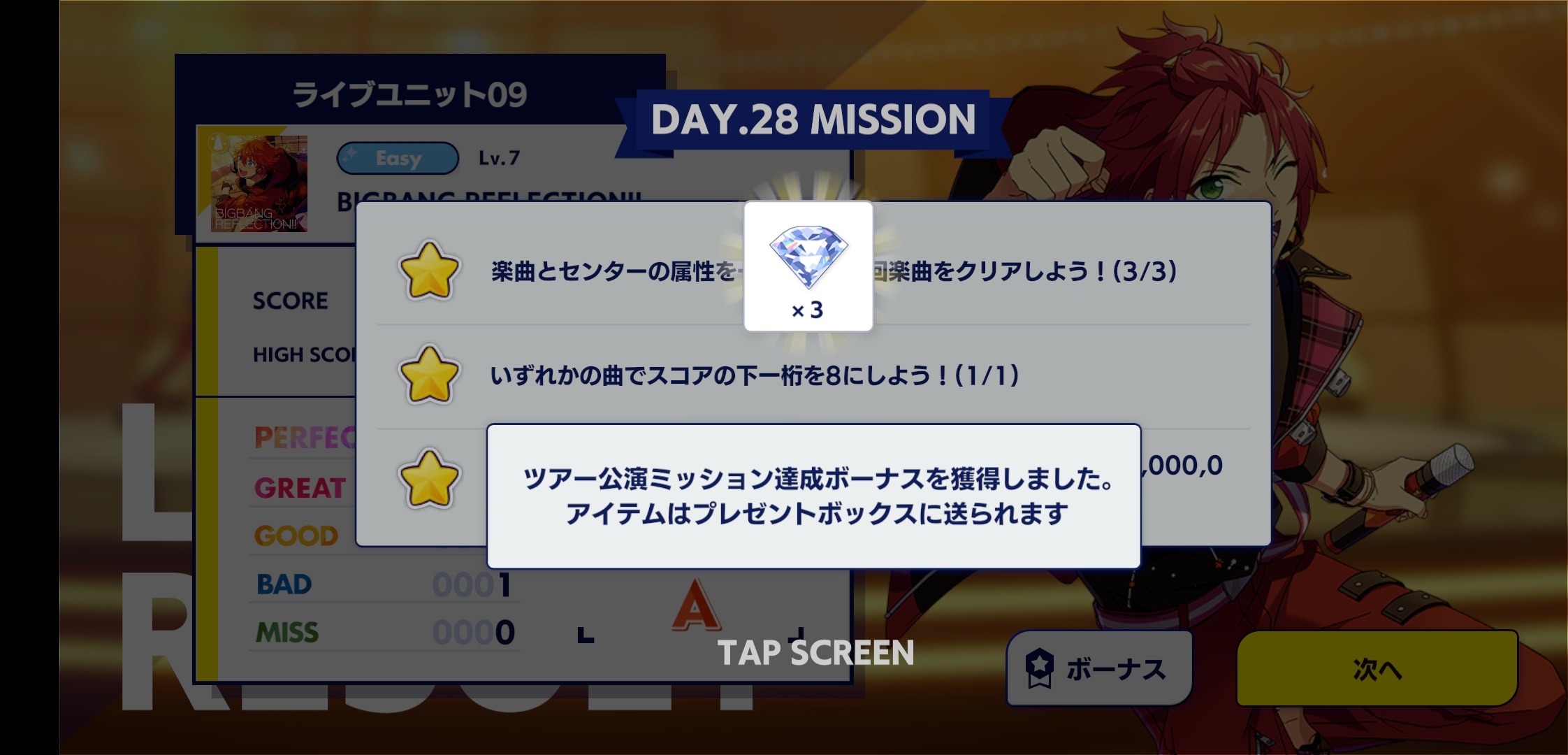Select the ライブユニット09 header tab
1568x755 pixels.
click(409, 94)
